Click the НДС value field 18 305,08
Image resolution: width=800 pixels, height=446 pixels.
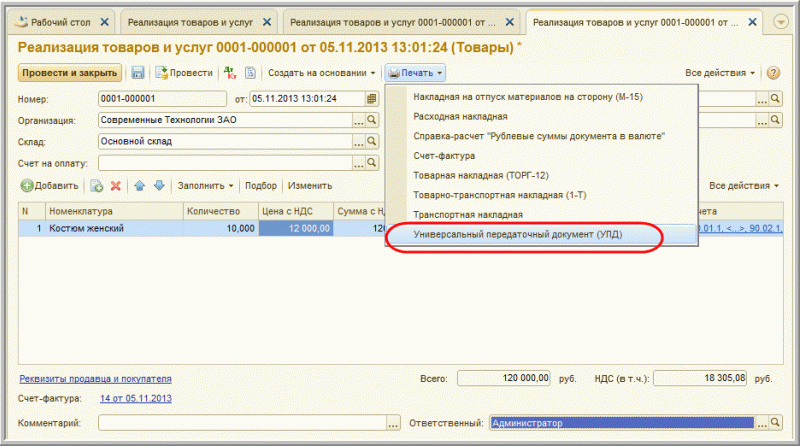[700, 378]
